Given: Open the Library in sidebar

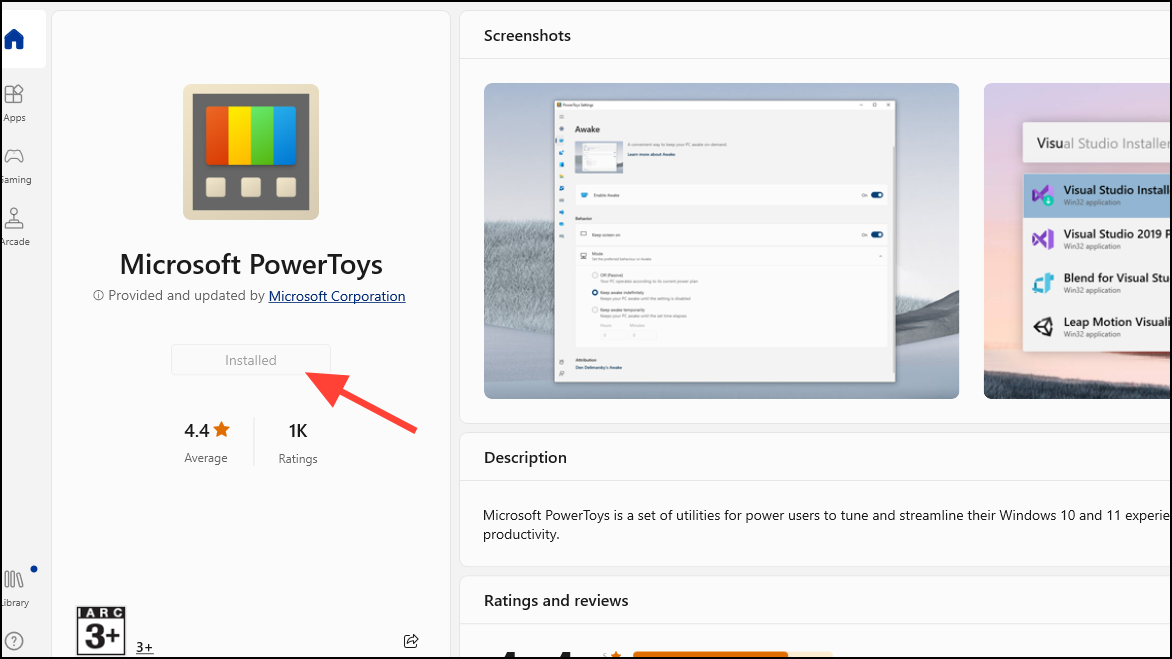Looking at the screenshot, I should [14, 587].
